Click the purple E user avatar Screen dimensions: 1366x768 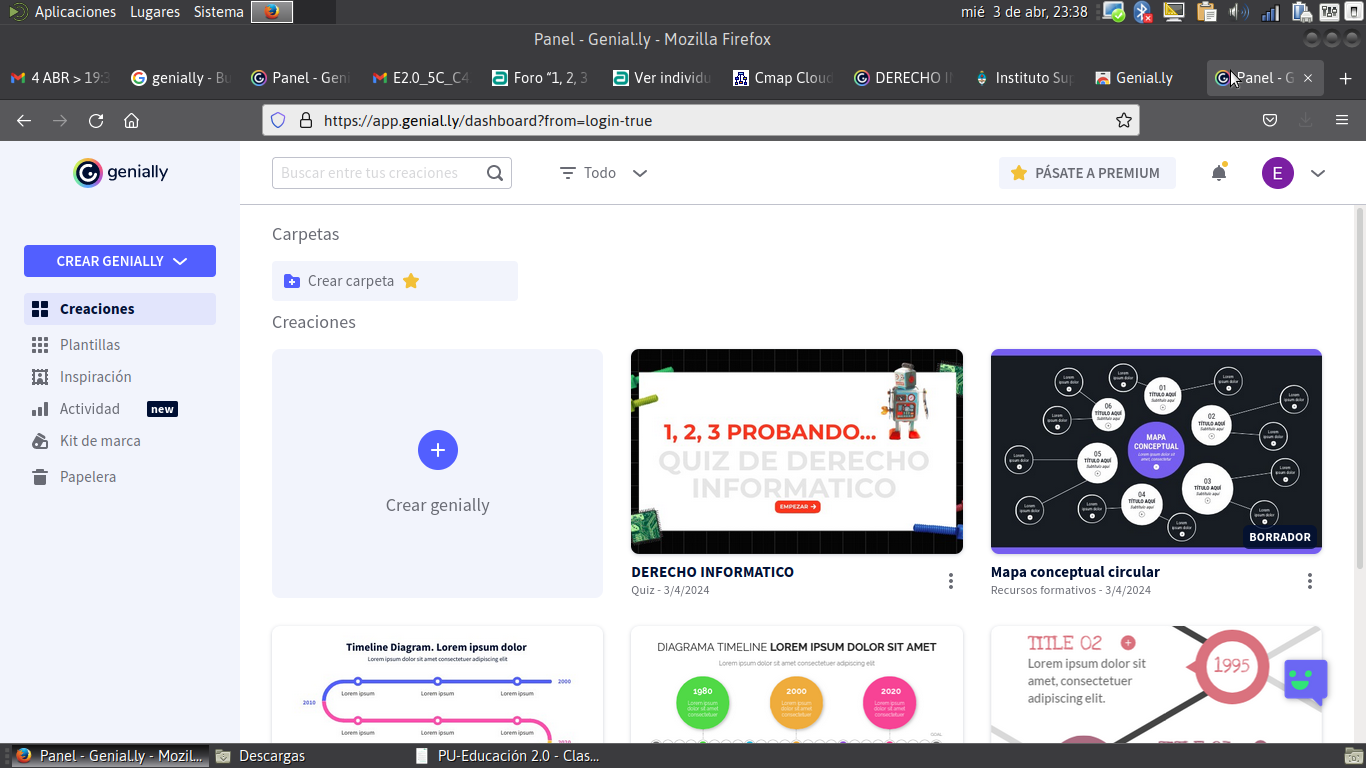1278,173
